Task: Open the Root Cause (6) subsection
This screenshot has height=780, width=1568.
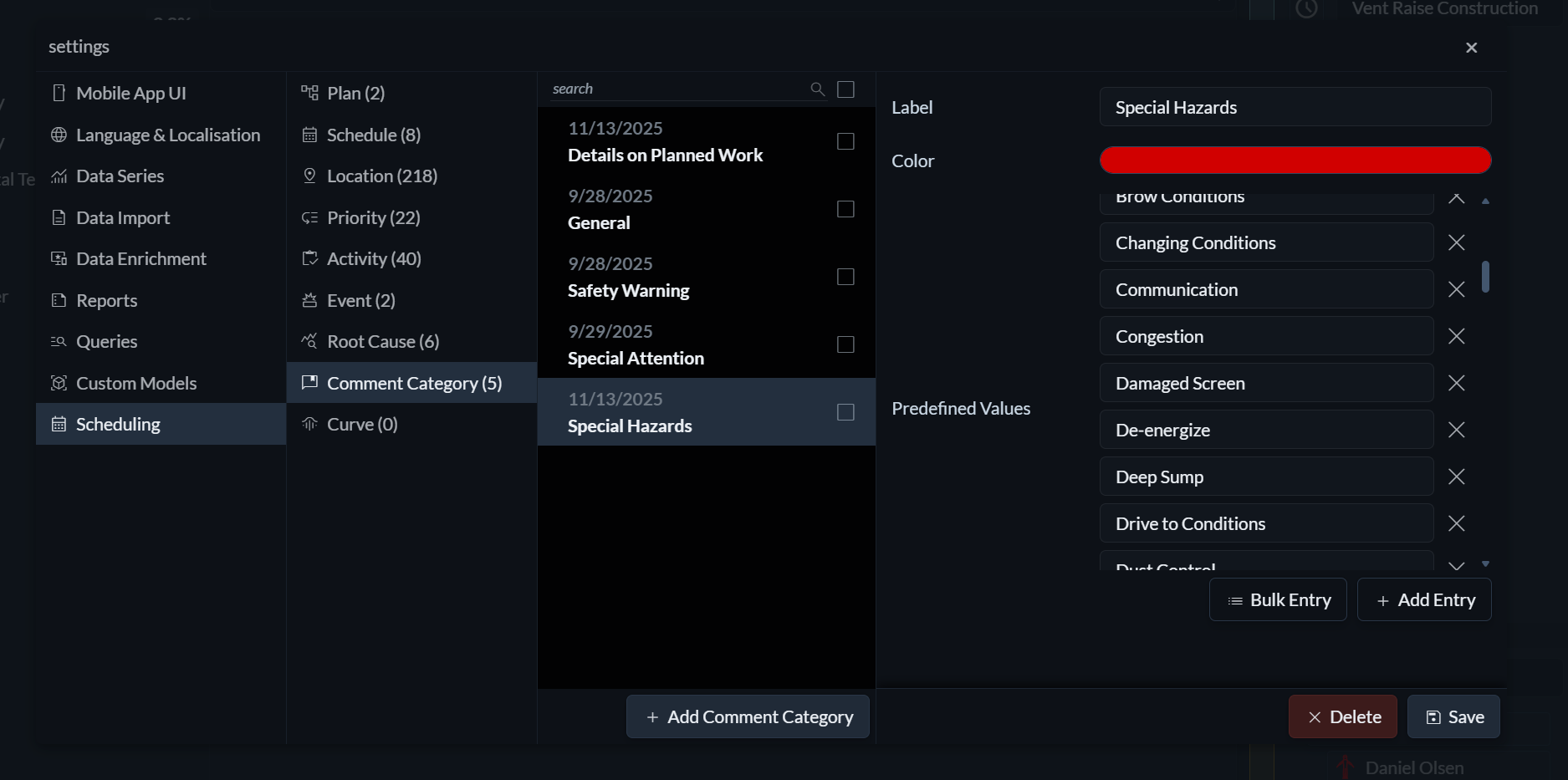Action: [x=411, y=341]
